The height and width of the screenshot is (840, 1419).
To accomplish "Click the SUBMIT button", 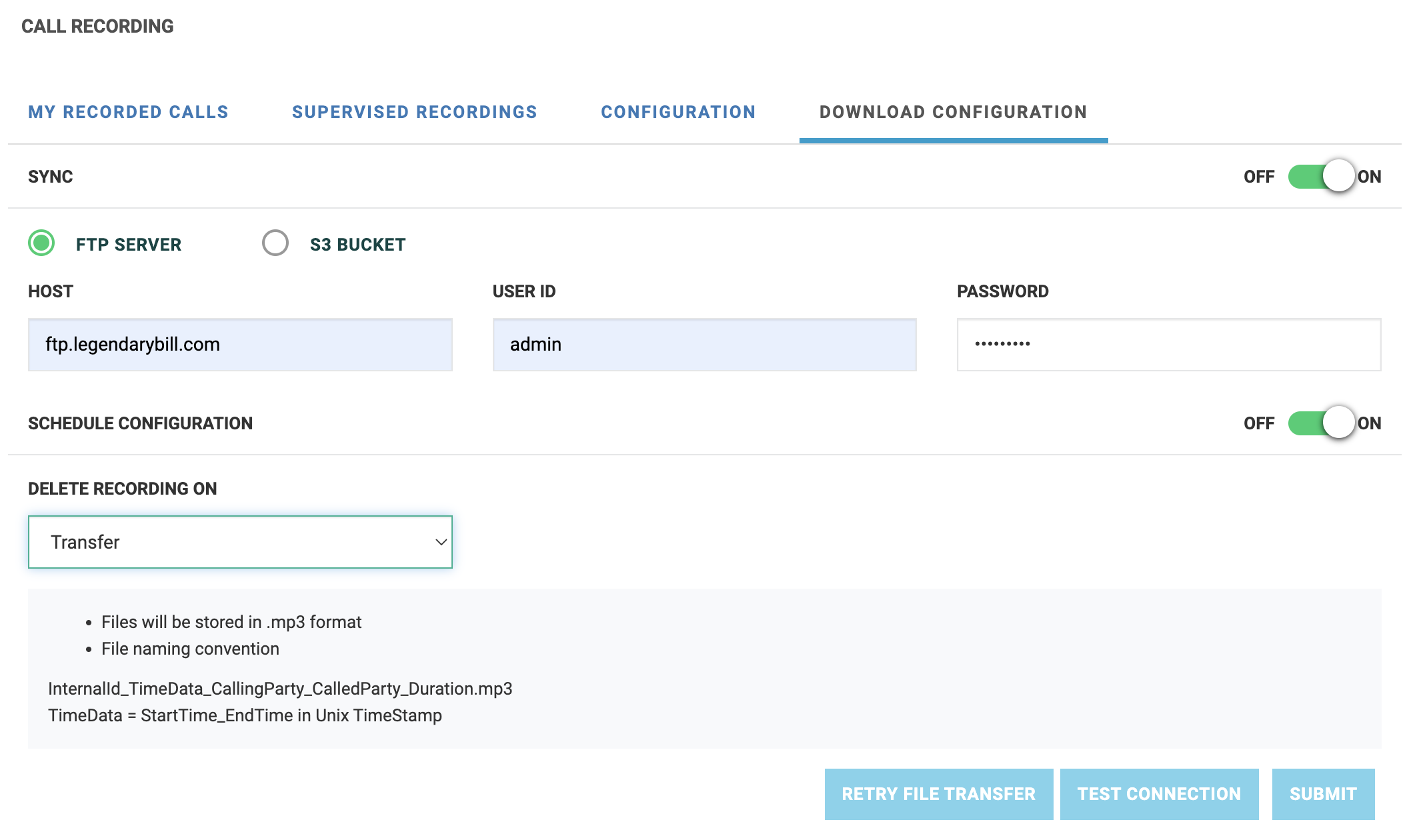I will click(1324, 793).
